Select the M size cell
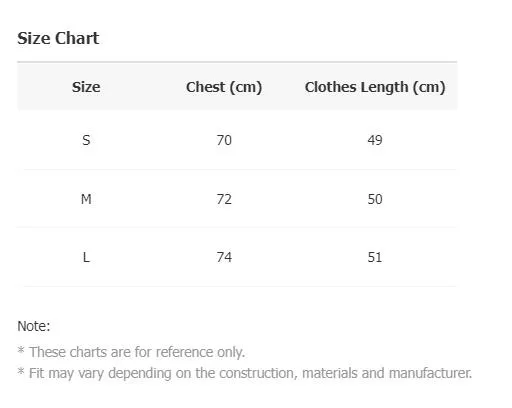Image resolution: width=512 pixels, height=408 pixels. click(86, 199)
